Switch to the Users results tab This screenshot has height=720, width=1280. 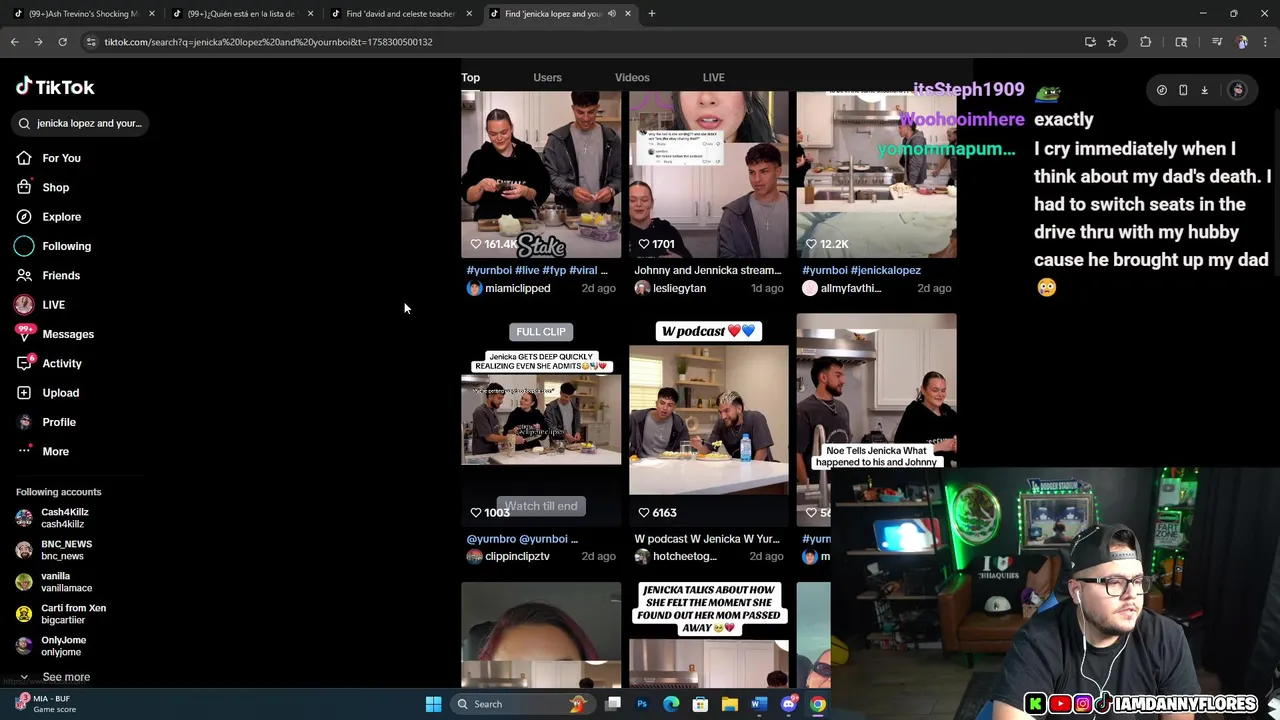[x=547, y=77]
